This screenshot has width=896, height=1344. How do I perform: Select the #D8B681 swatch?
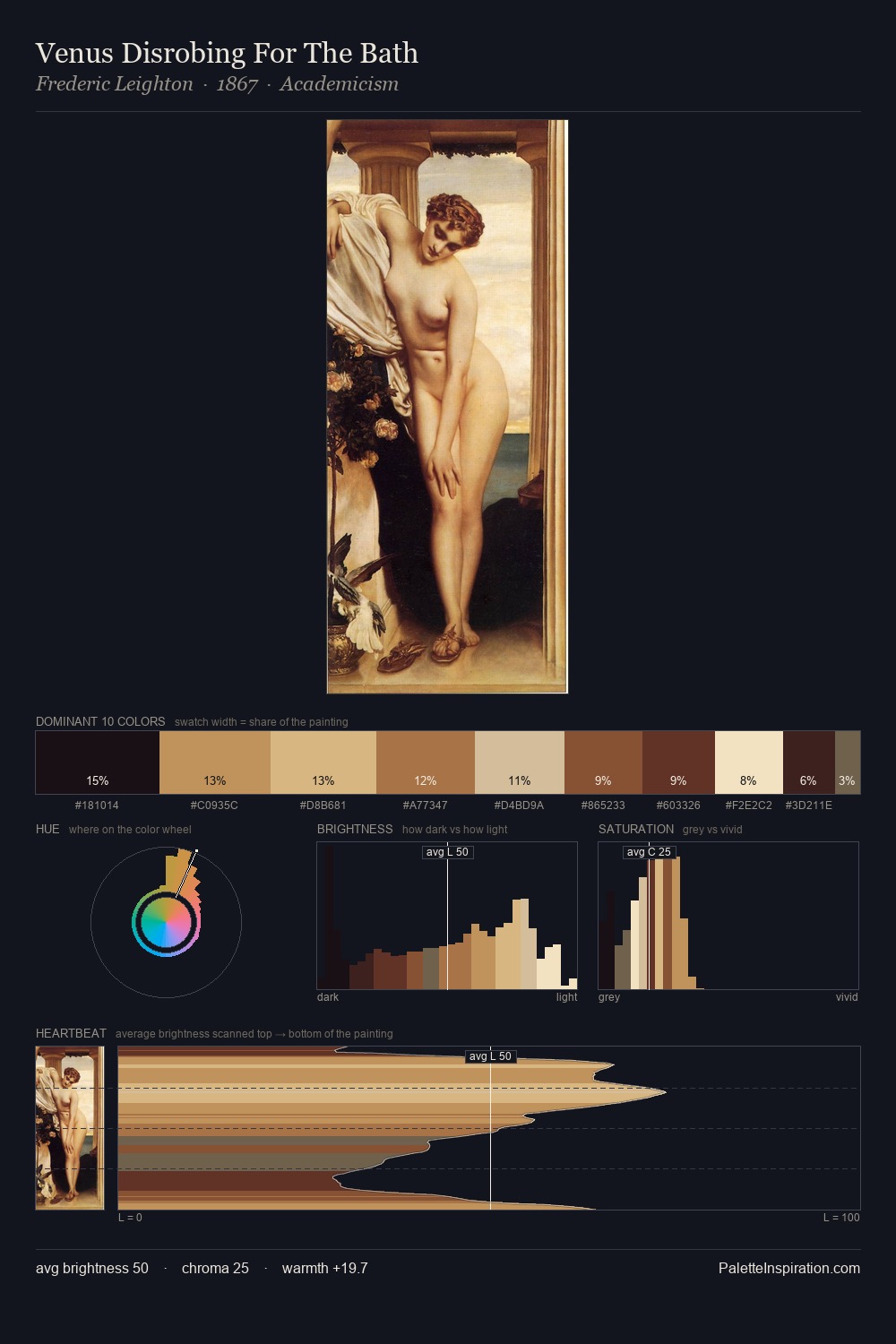323,762
